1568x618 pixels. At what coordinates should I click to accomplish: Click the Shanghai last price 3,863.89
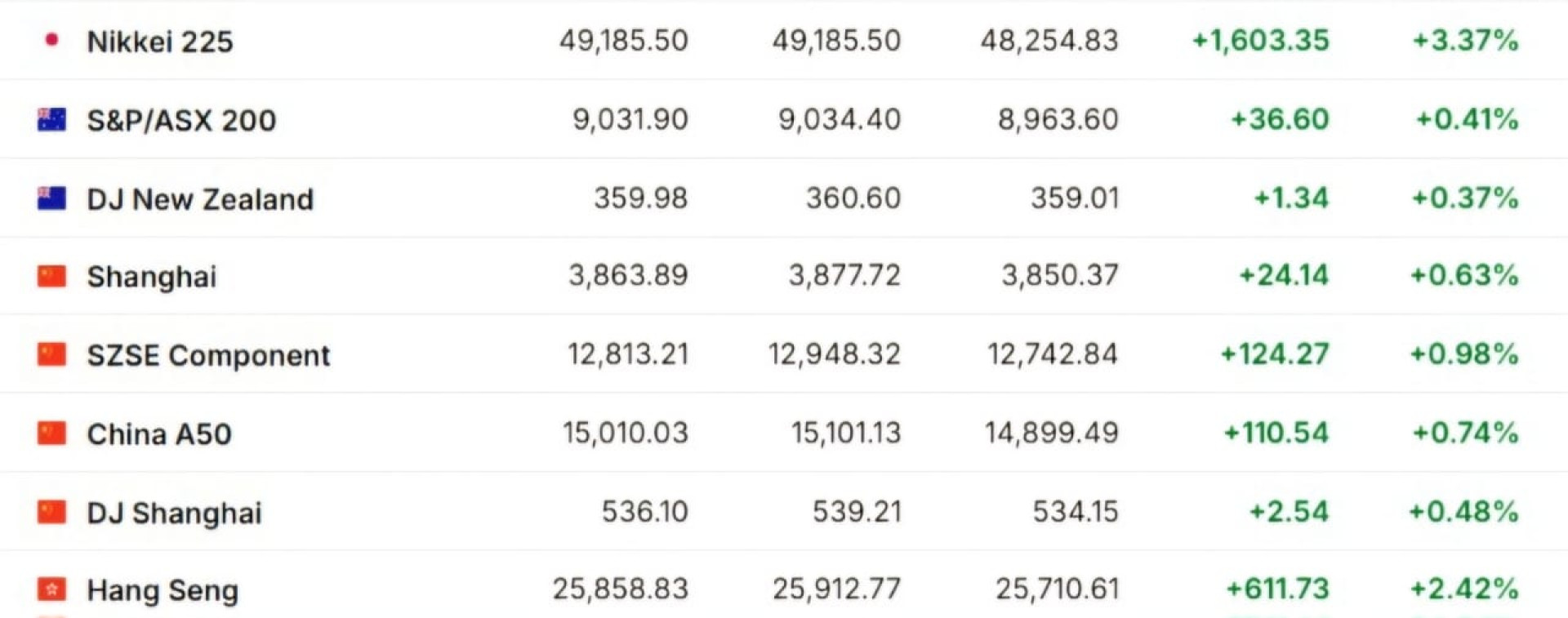628,276
